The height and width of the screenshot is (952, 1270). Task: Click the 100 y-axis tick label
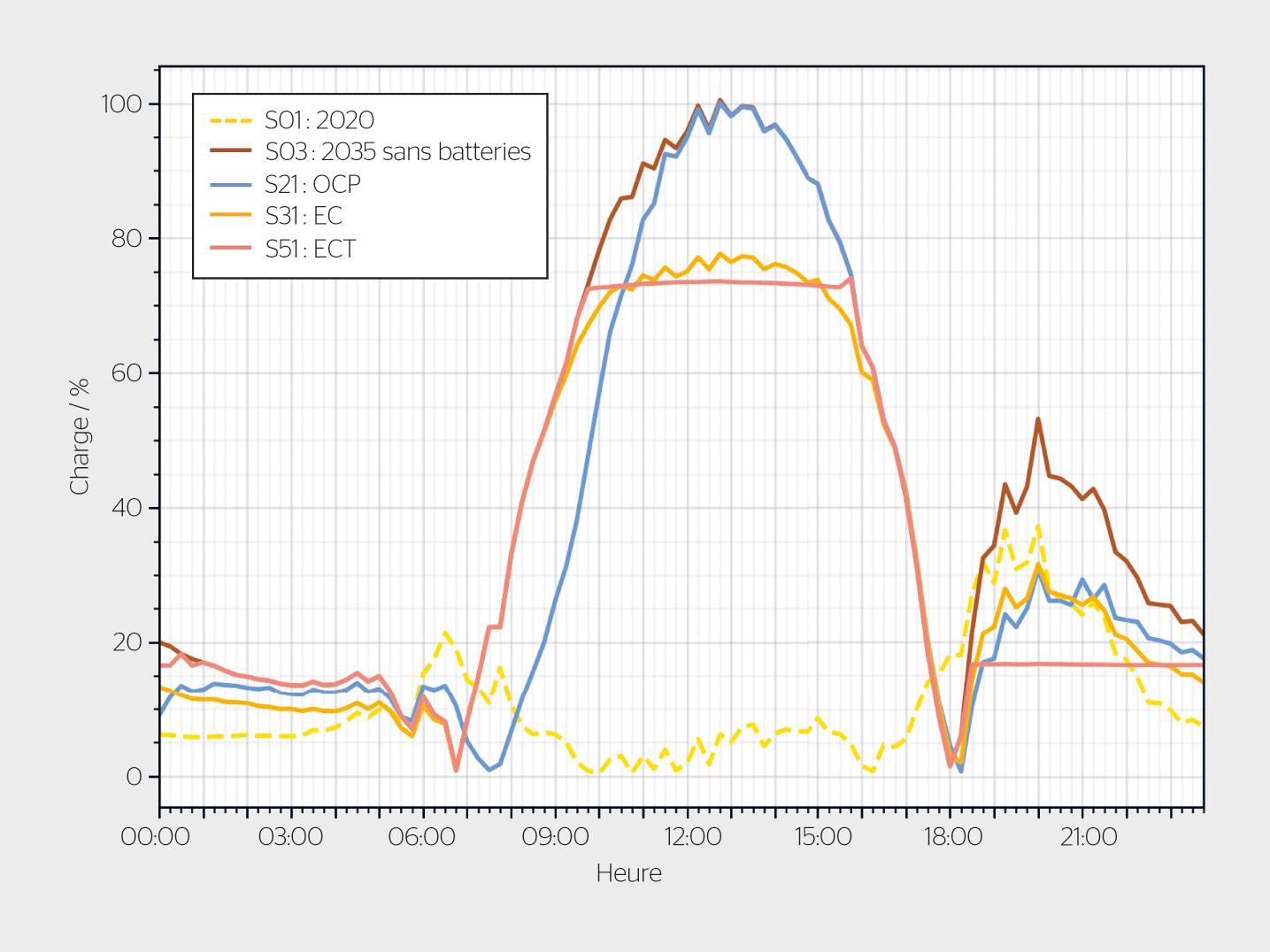tap(121, 104)
